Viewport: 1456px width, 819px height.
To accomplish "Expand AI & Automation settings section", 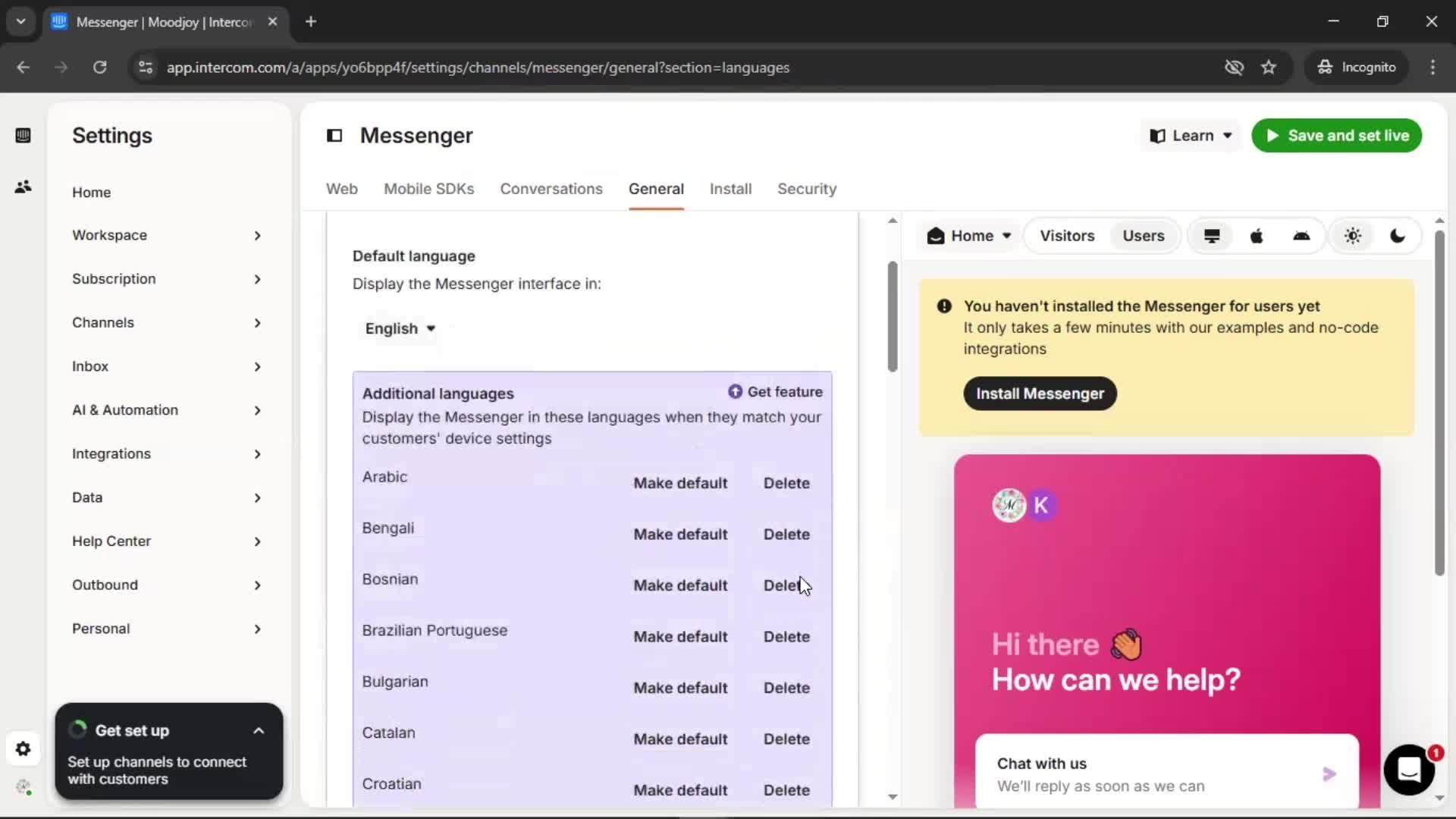I will pos(168,410).
